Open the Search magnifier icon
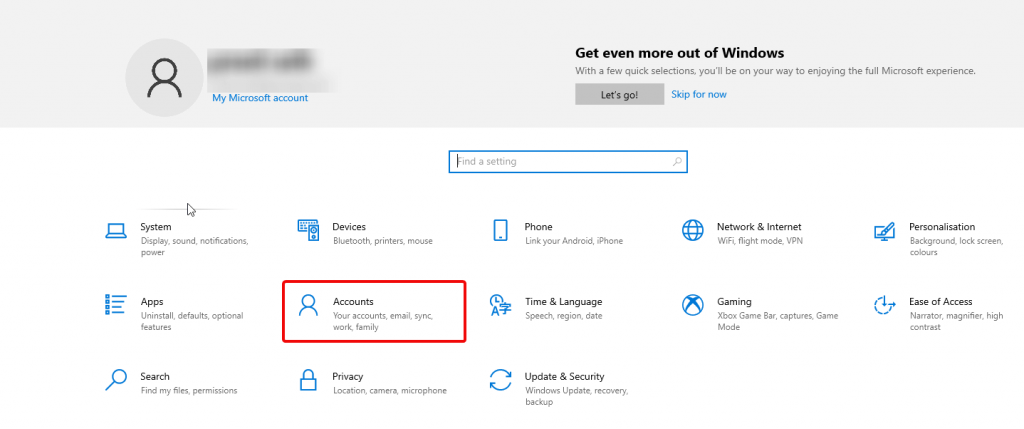Viewport: 1024px width, 429px height. (x=116, y=379)
